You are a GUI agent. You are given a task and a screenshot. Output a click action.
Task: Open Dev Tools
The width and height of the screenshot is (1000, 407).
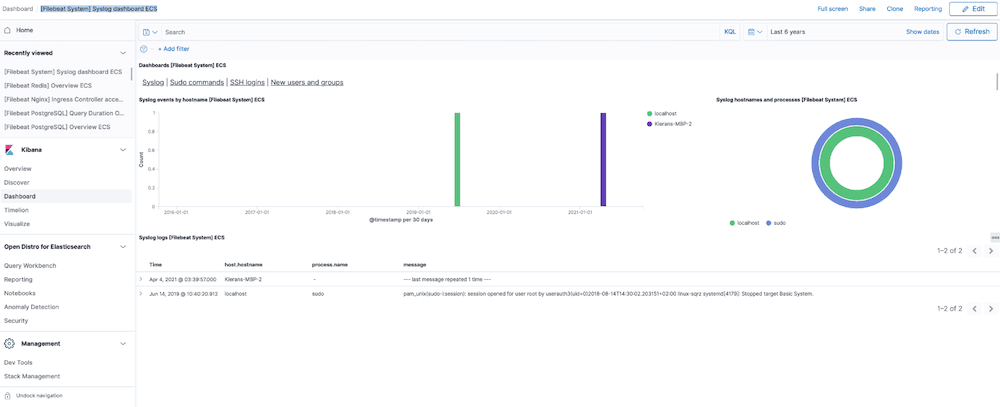(x=18, y=362)
